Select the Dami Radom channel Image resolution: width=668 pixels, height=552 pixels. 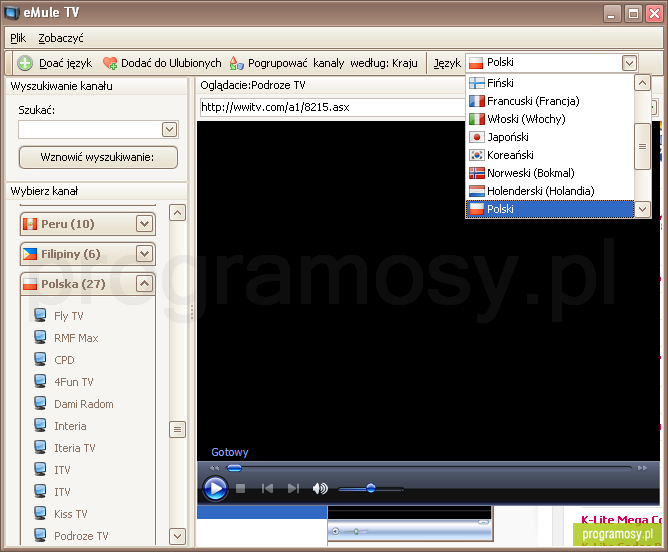84,404
